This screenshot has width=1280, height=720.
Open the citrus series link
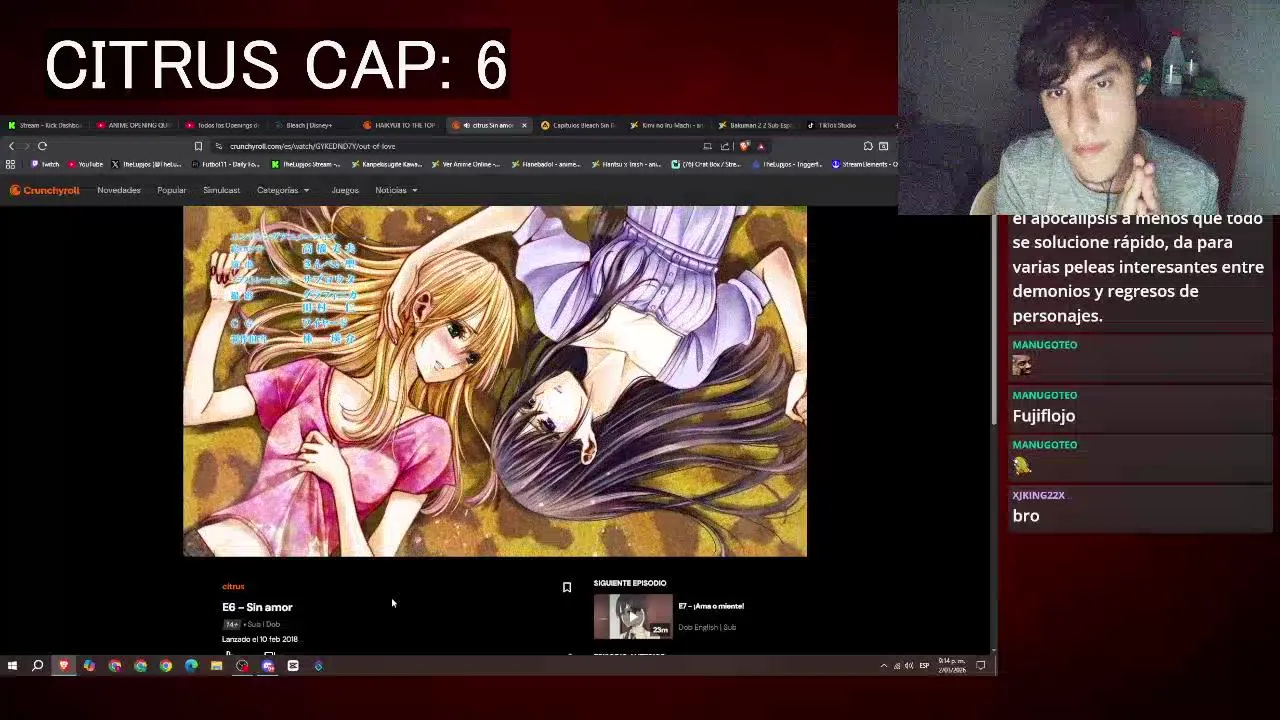[x=233, y=587]
